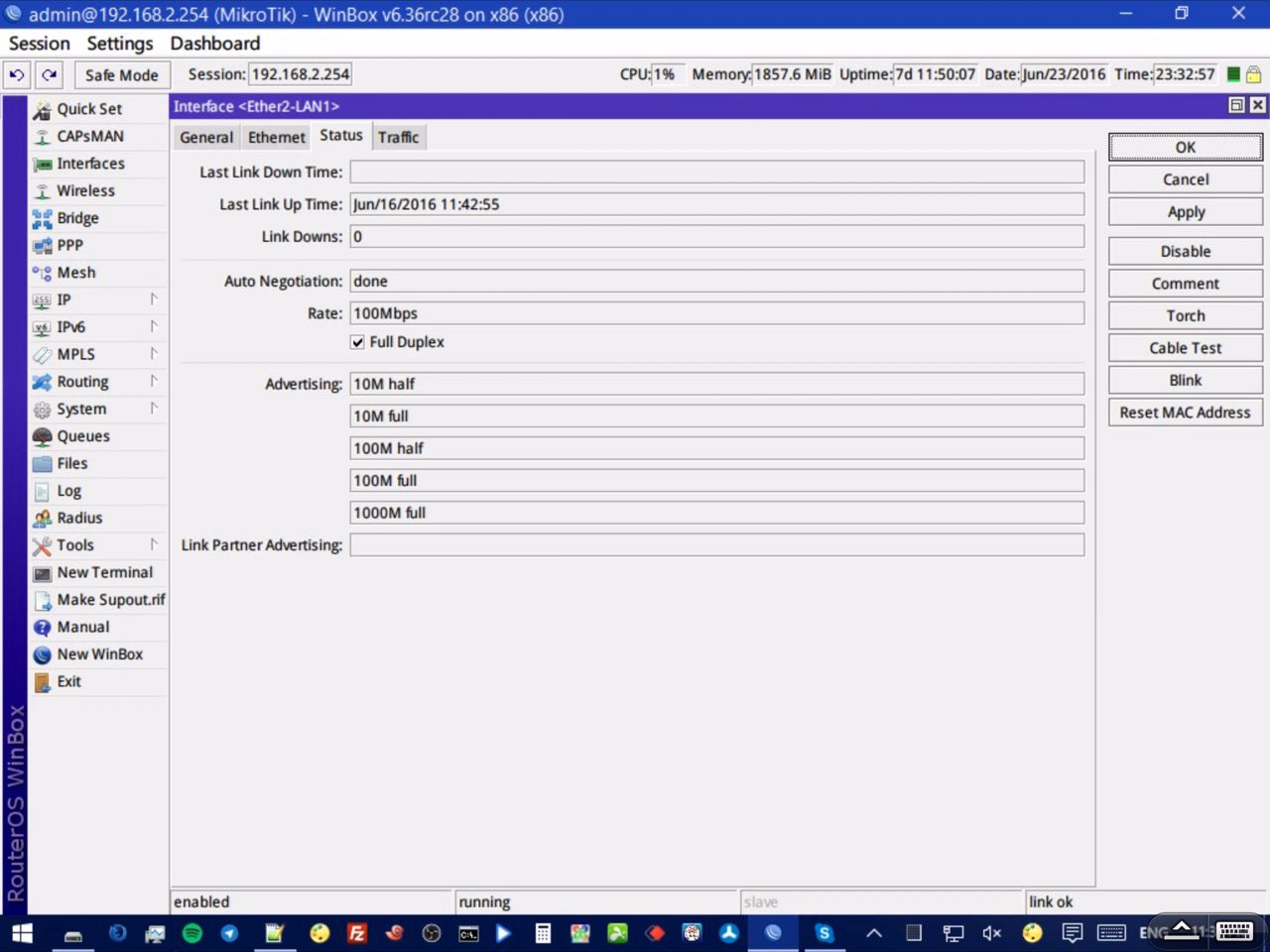The width and height of the screenshot is (1270, 952).
Task: Click the "link ok" status text
Action: (x=1051, y=901)
